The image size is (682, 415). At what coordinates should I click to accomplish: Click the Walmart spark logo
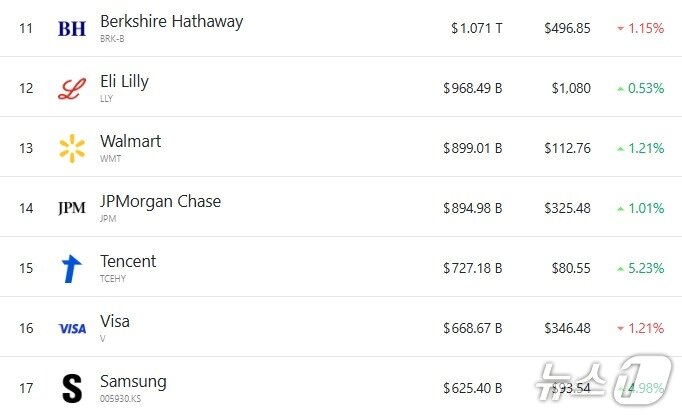[x=72, y=148]
